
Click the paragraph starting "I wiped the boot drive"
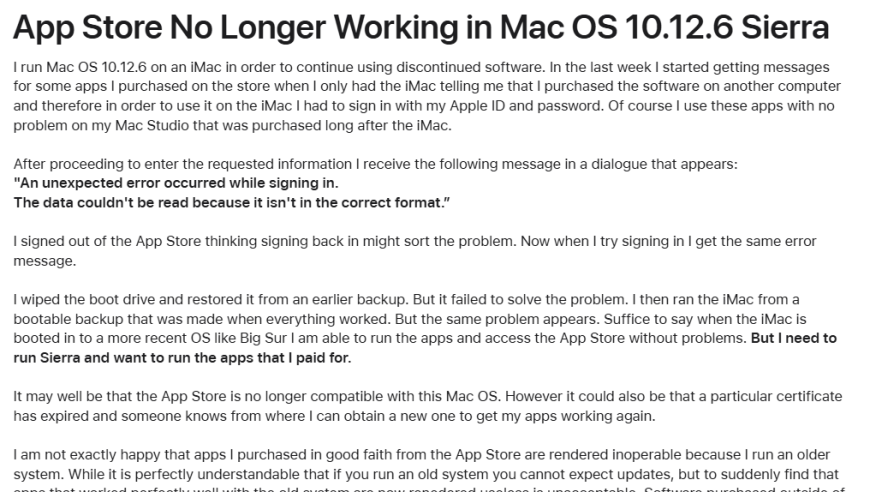point(425,328)
